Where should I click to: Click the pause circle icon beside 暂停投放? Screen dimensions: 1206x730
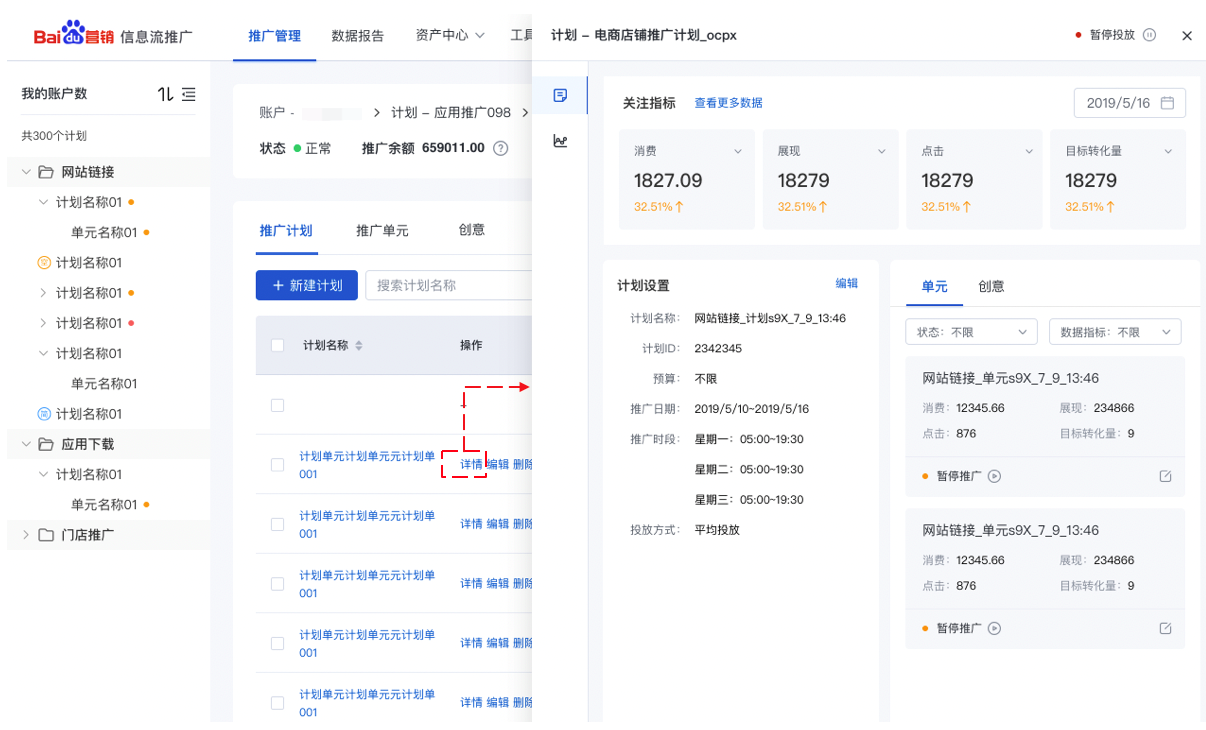pos(1149,35)
